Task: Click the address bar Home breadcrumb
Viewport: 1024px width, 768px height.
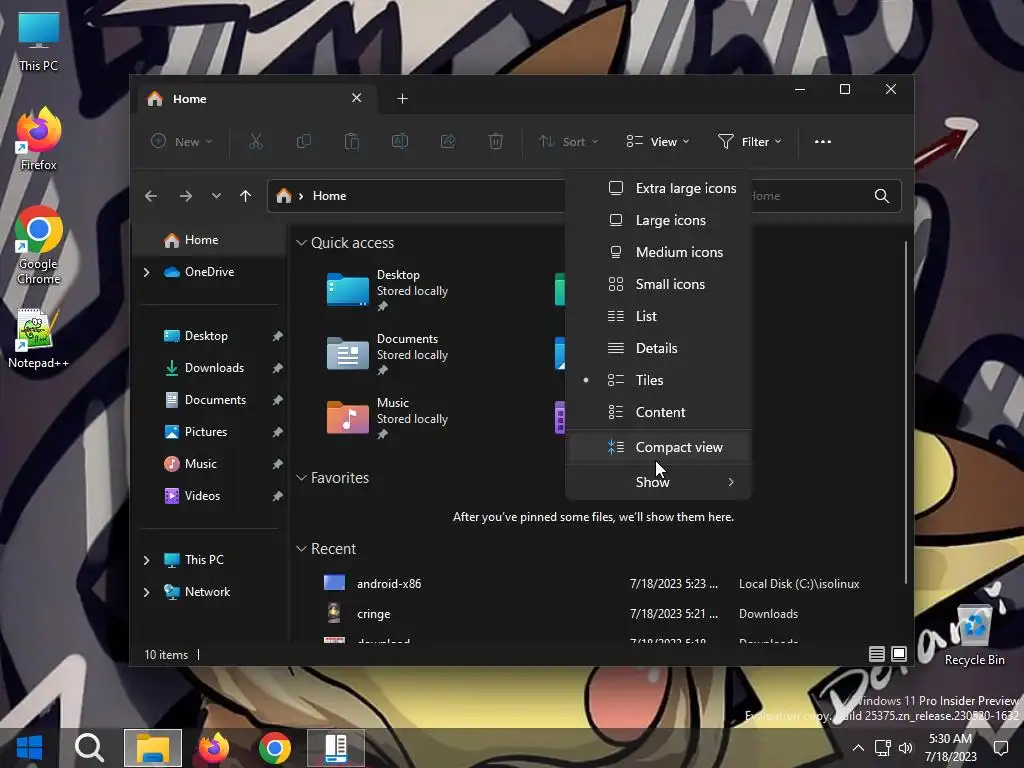Action: point(329,196)
